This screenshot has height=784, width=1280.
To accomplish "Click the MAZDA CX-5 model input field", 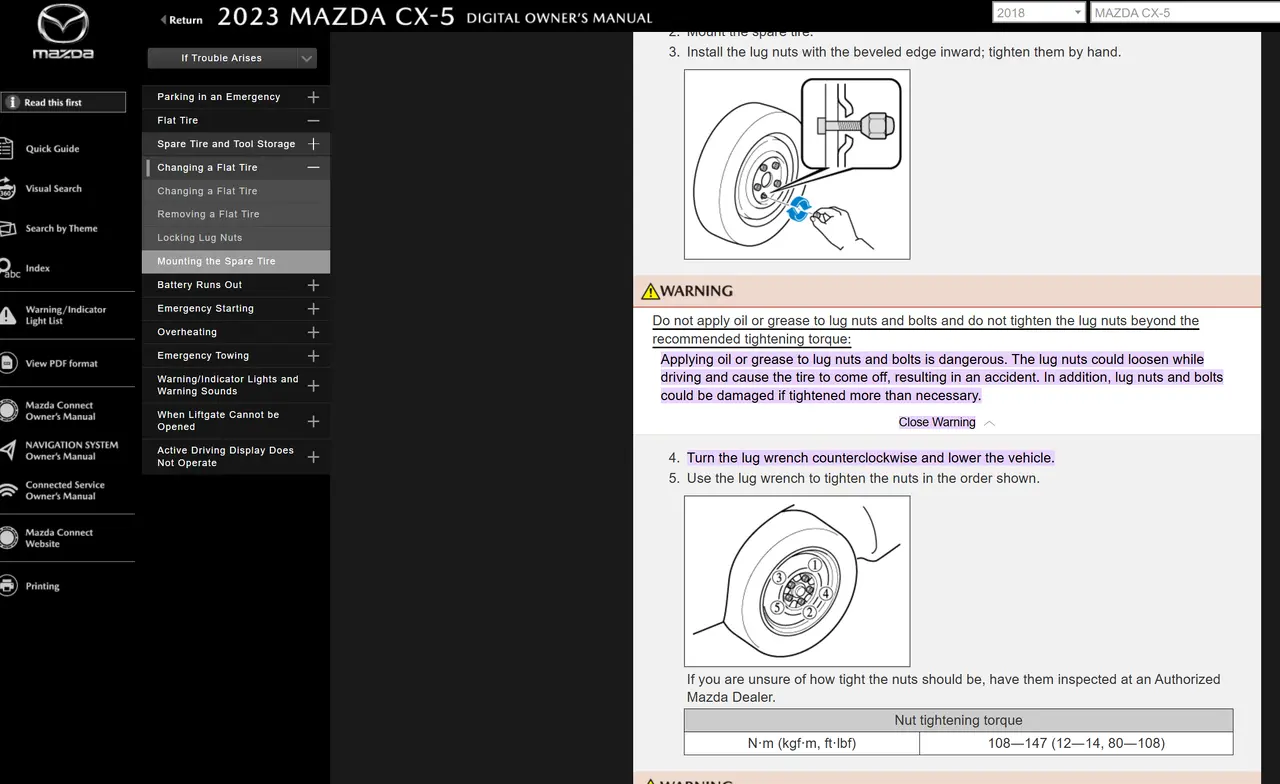I will (x=1184, y=13).
